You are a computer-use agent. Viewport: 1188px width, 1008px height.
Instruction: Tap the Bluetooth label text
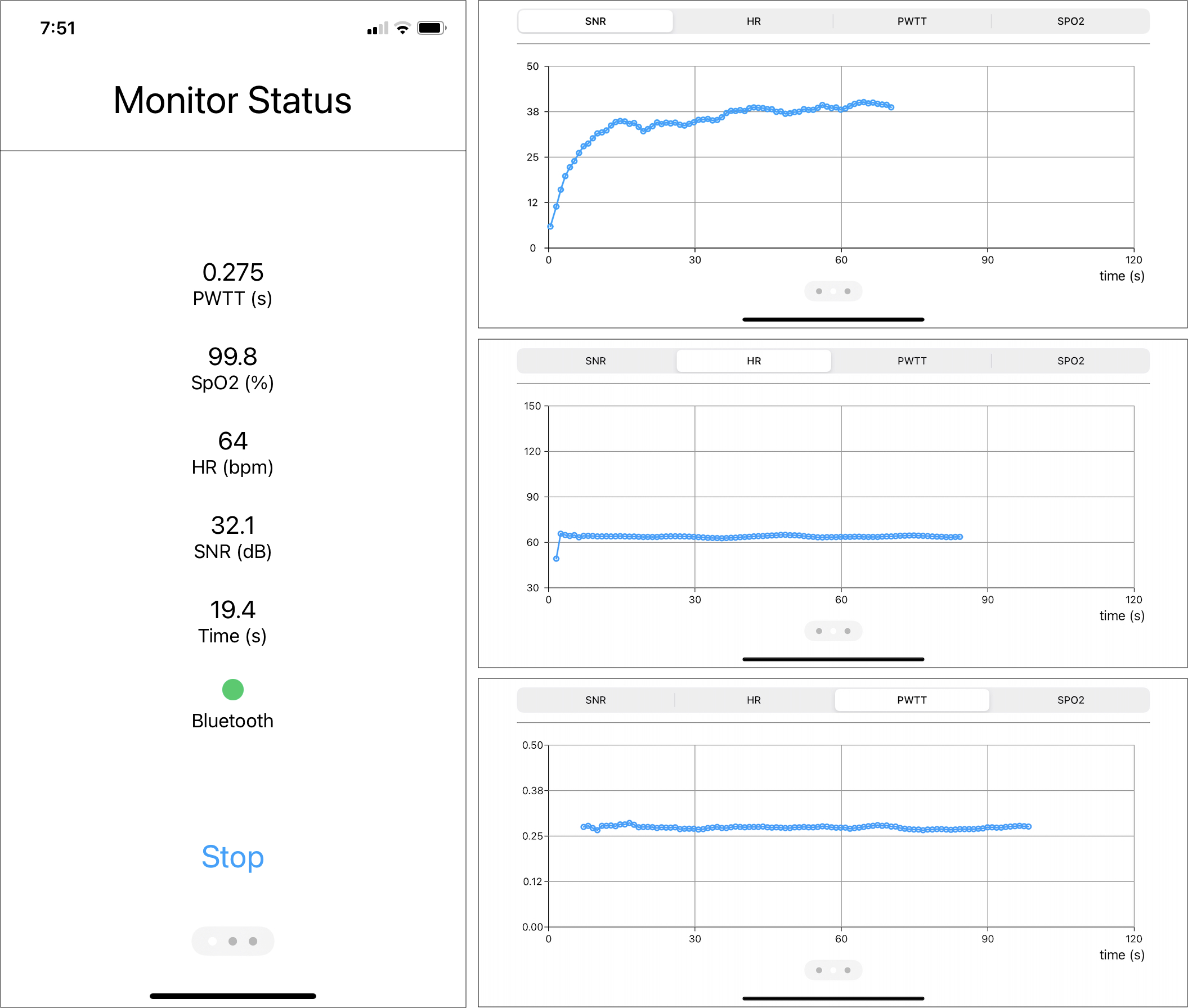232,721
